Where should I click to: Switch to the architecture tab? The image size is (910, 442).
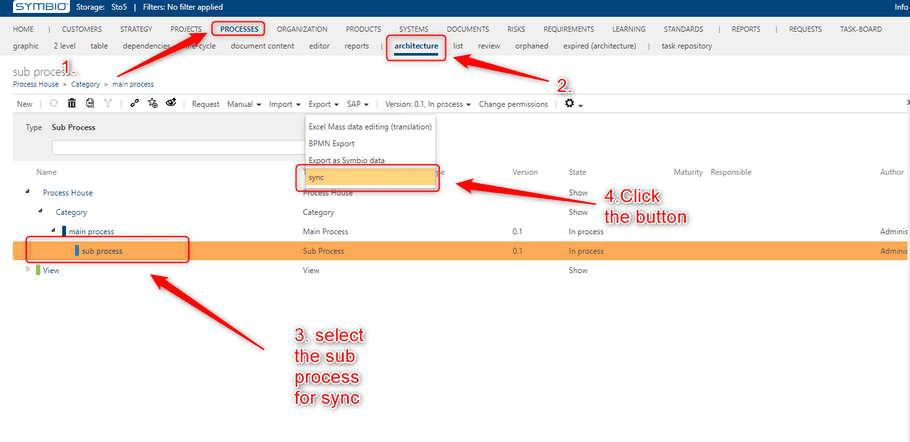click(x=416, y=46)
